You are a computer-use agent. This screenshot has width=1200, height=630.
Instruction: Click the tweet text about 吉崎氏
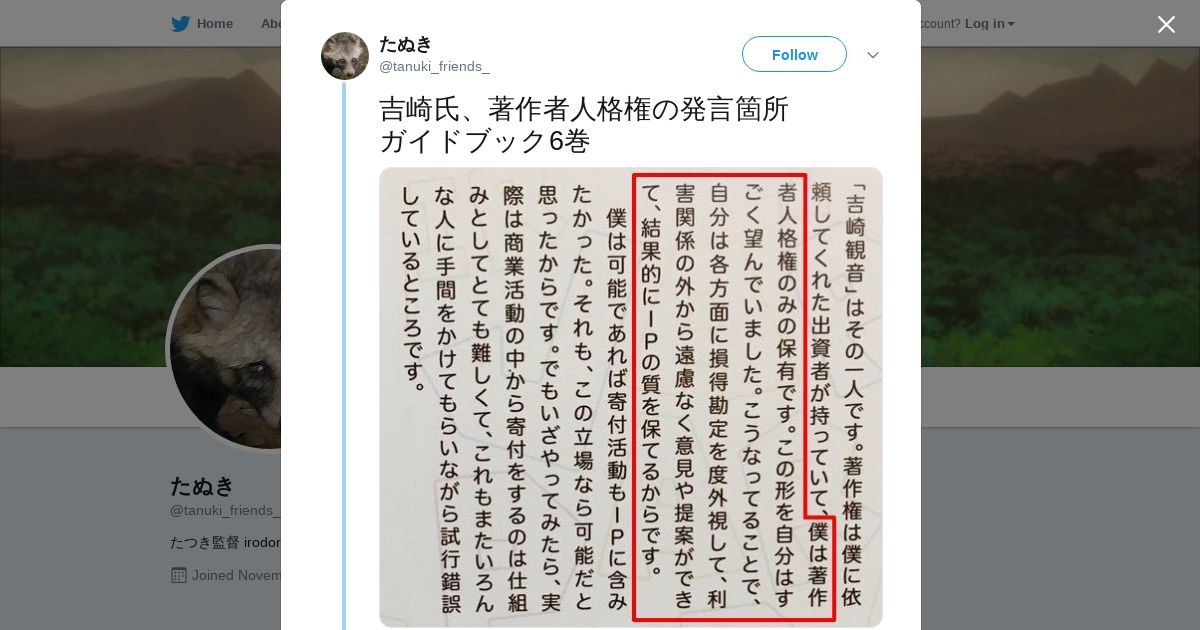[x=584, y=125]
